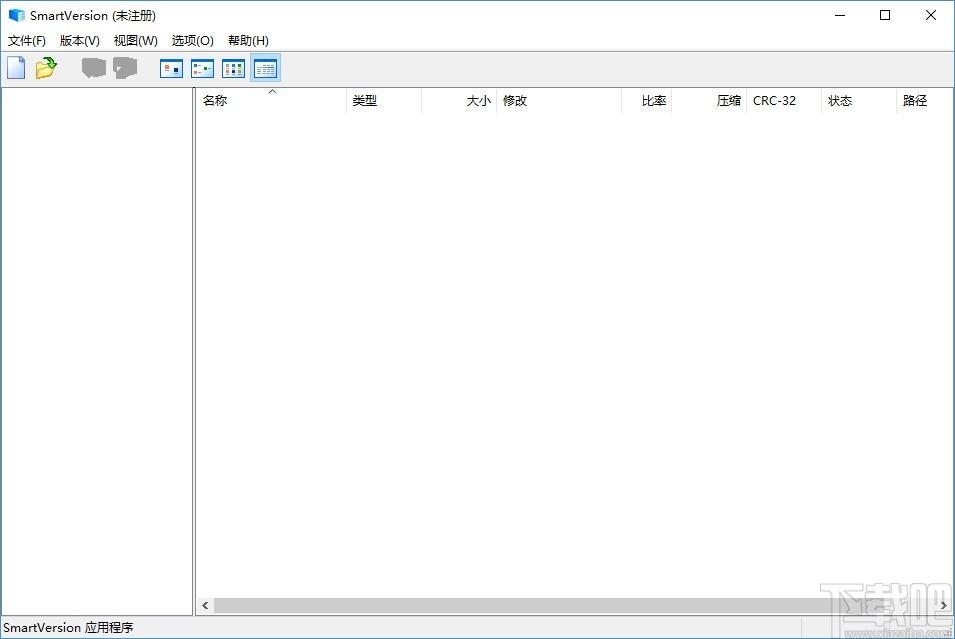The width and height of the screenshot is (955, 639).
Task: Click the sort arrow above the 名称 column
Action: (272, 91)
